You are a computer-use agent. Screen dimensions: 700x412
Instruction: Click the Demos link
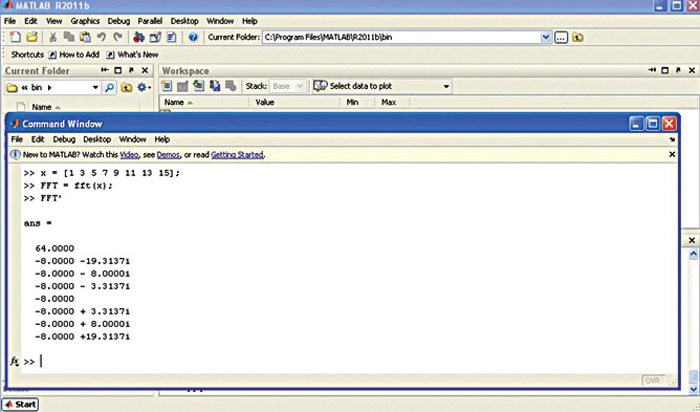click(168, 155)
